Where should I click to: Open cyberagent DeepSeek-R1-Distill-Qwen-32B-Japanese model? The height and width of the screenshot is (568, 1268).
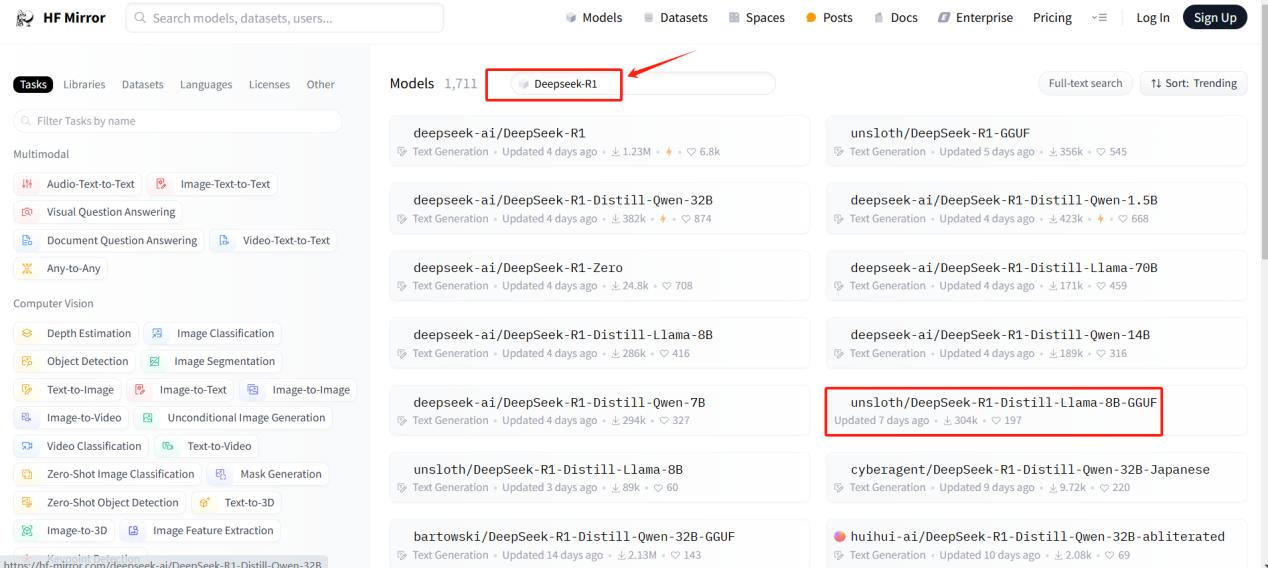point(1037,477)
